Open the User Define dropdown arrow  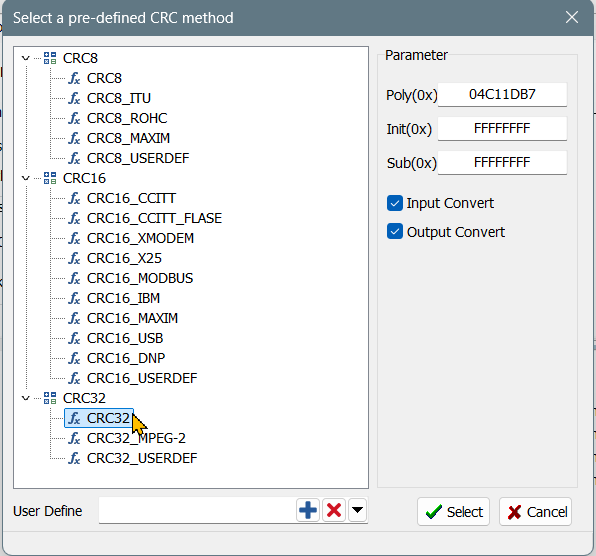point(357,510)
